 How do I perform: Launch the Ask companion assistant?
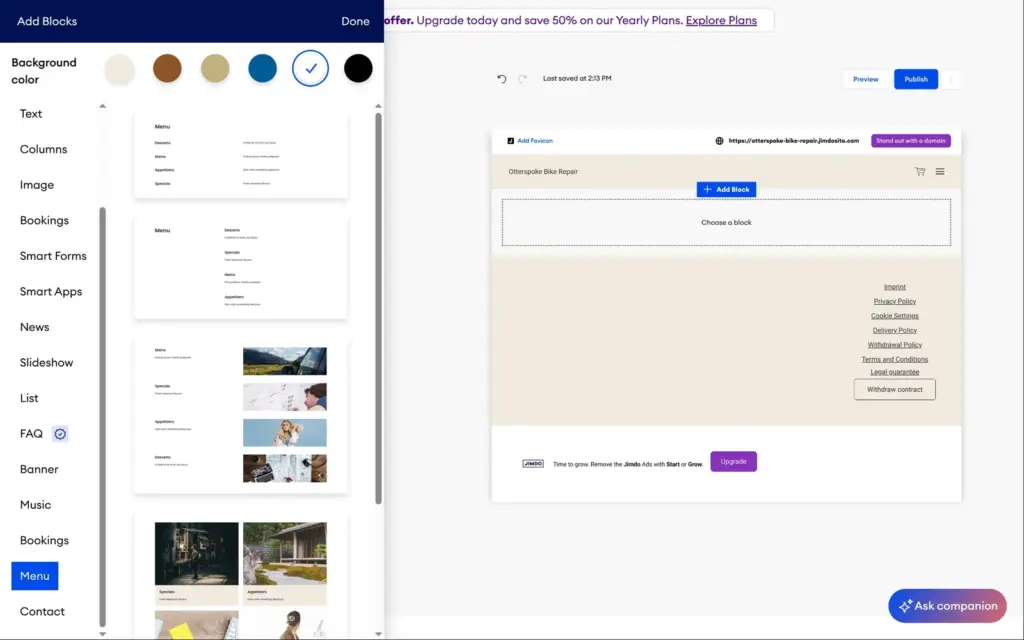947,606
